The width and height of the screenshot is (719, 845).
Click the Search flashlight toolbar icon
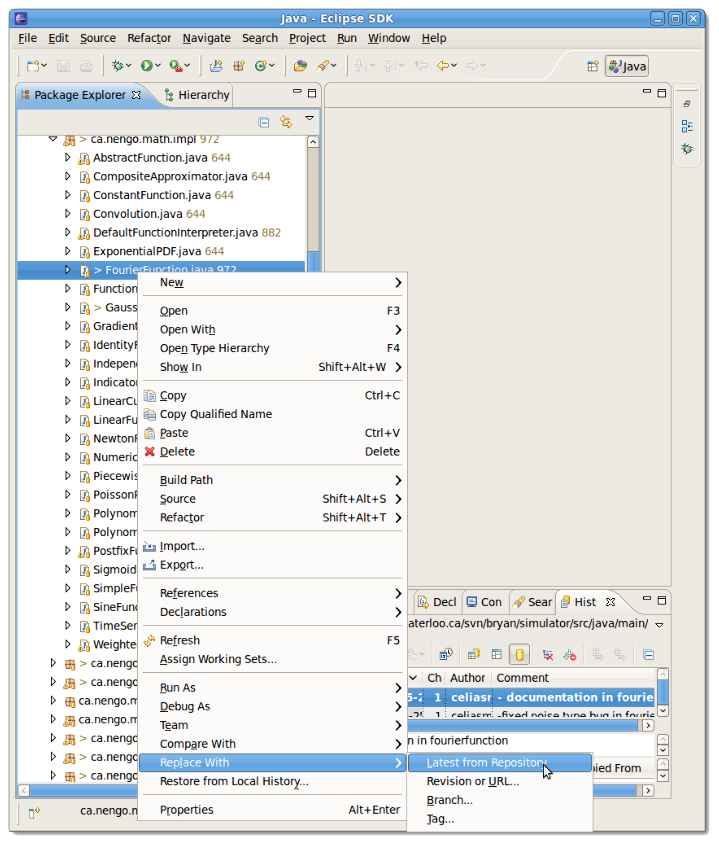tap(322, 66)
